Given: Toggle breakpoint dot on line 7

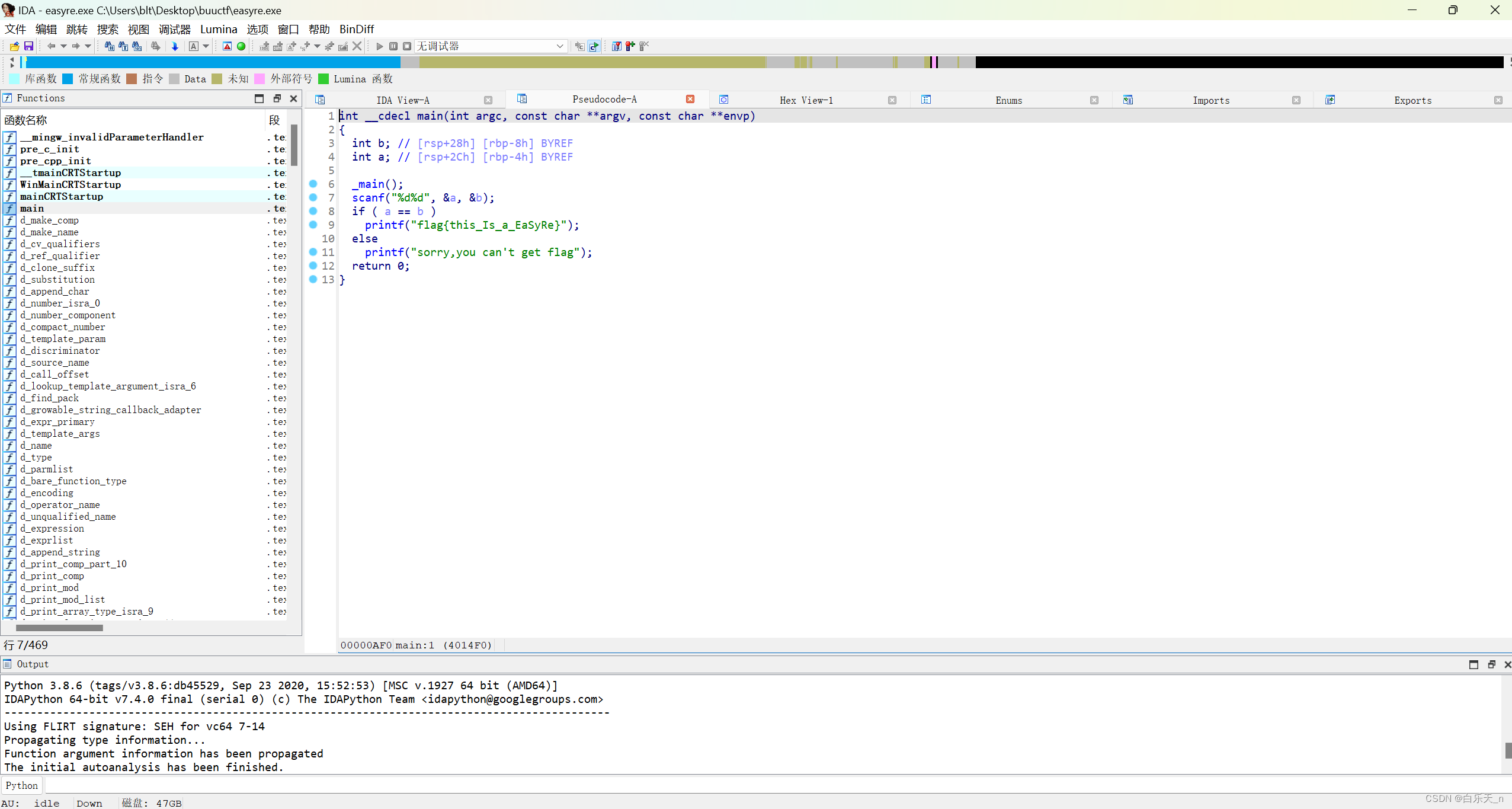Looking at the screenshot, I should coord(313,197).
